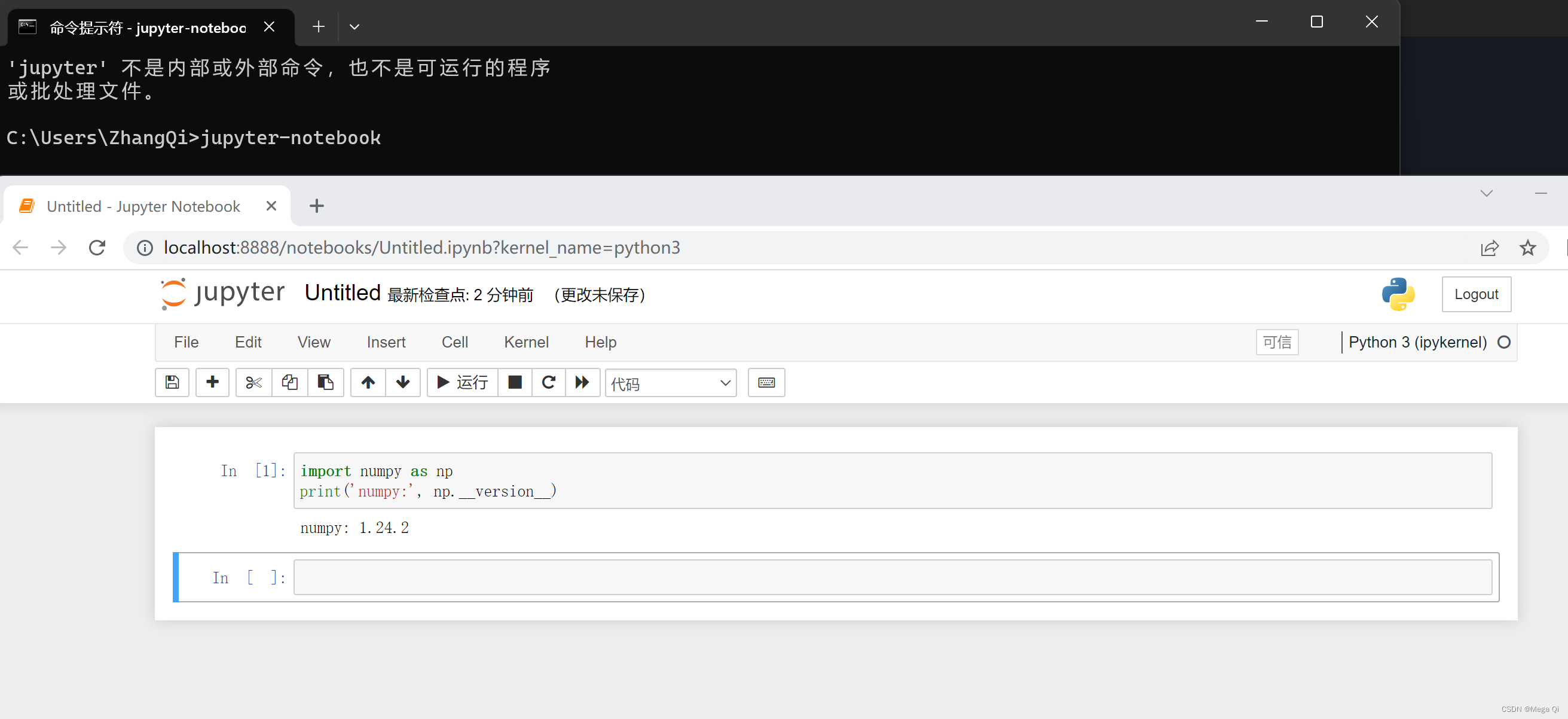Open a new browser tab with plus
The width and height of the screenshot is (1568, 719).
click(316, 206)
